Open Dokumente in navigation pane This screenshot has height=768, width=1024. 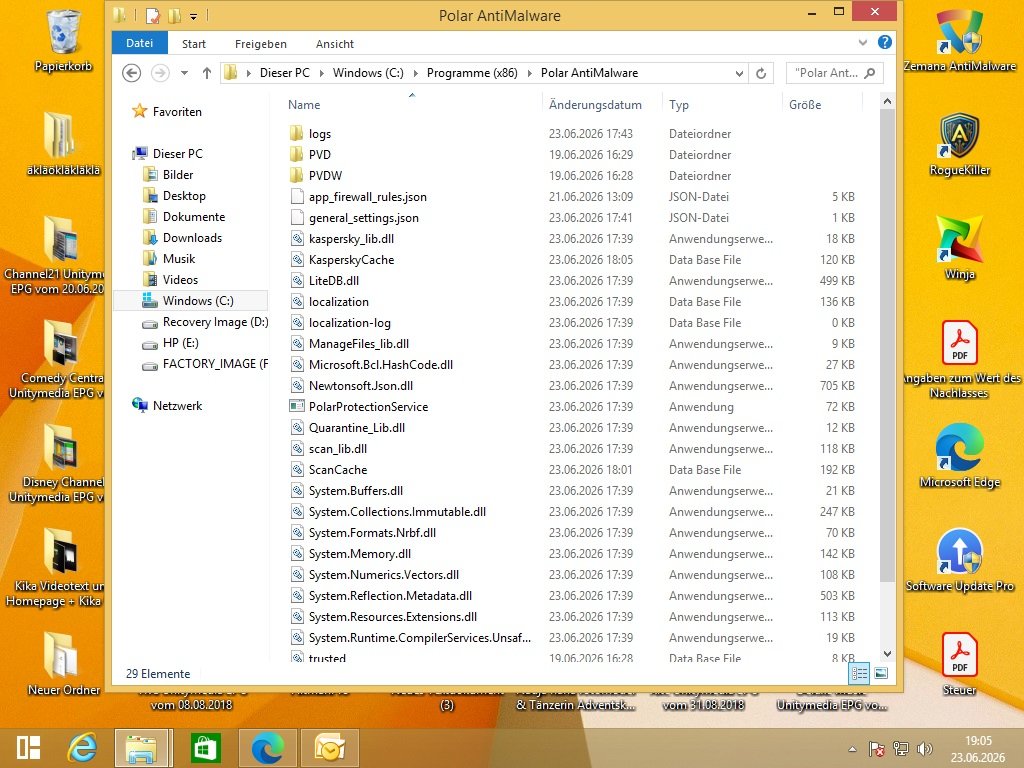194,217
